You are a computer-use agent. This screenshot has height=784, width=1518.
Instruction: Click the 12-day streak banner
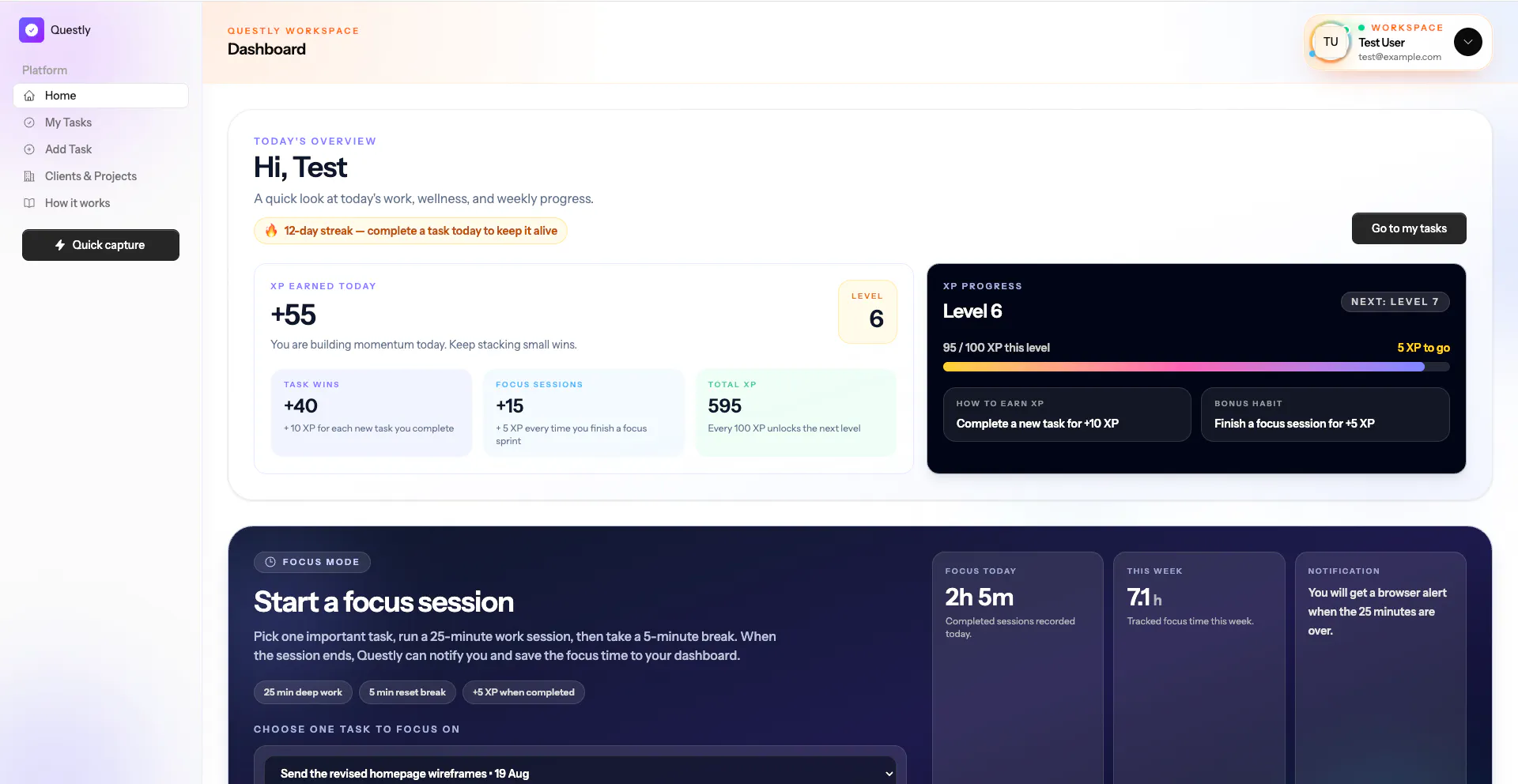(x=410, y=231)
